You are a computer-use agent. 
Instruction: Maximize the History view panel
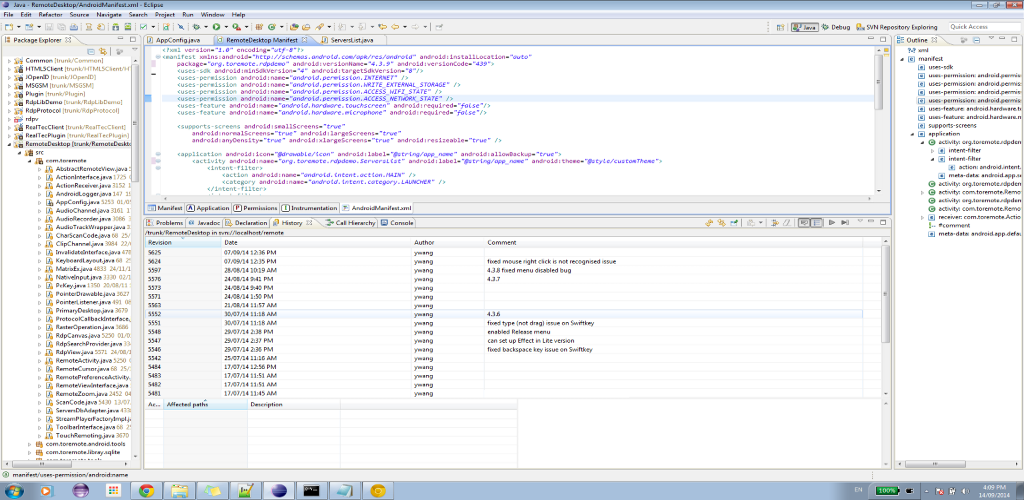point(883,222)
